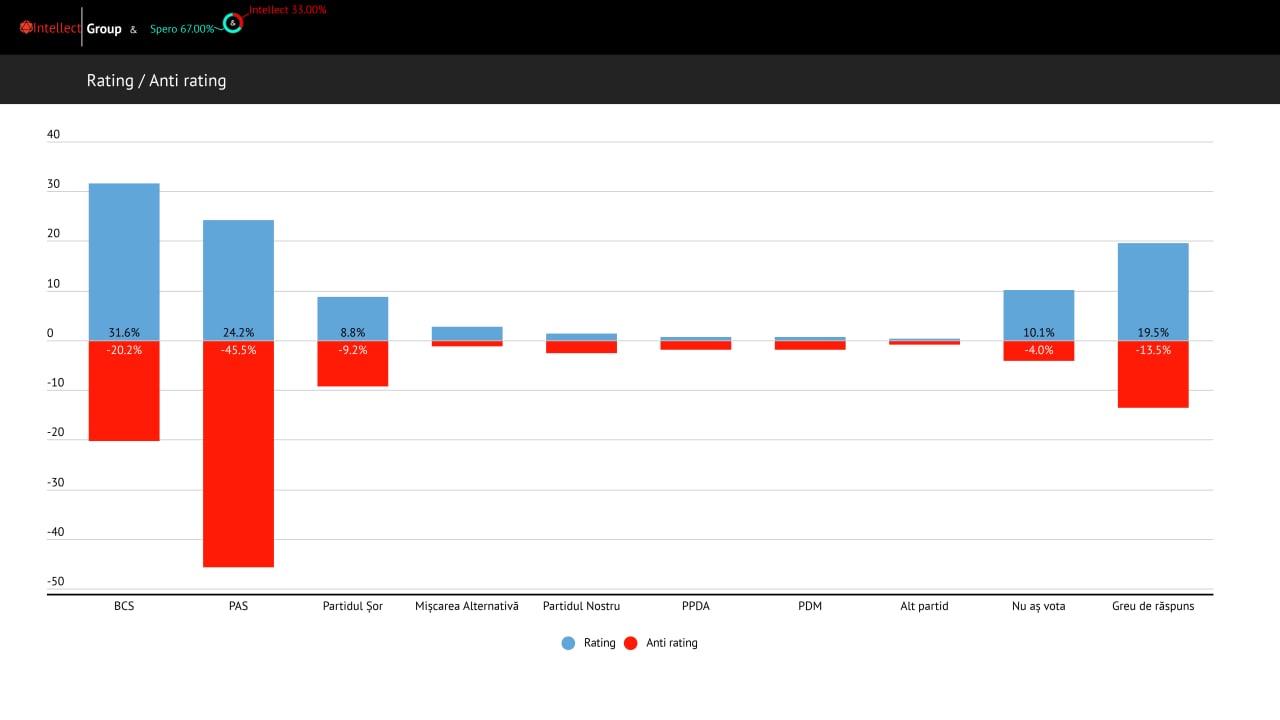Click the red Intellect polyhedron logo icon
Screen dimensions: 1280x720
(26, 28)
